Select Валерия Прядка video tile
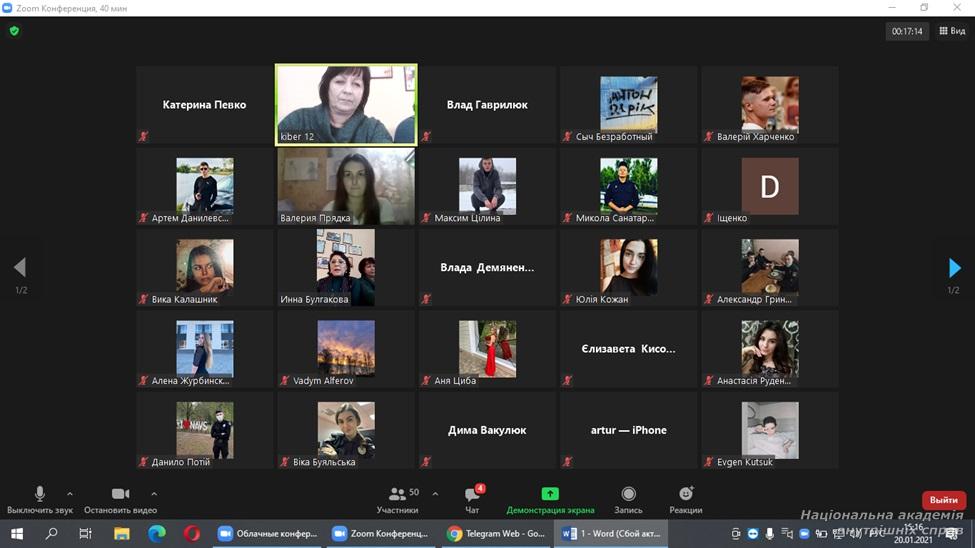Viewport: 975px width, 548px height. tap(346, 186)
